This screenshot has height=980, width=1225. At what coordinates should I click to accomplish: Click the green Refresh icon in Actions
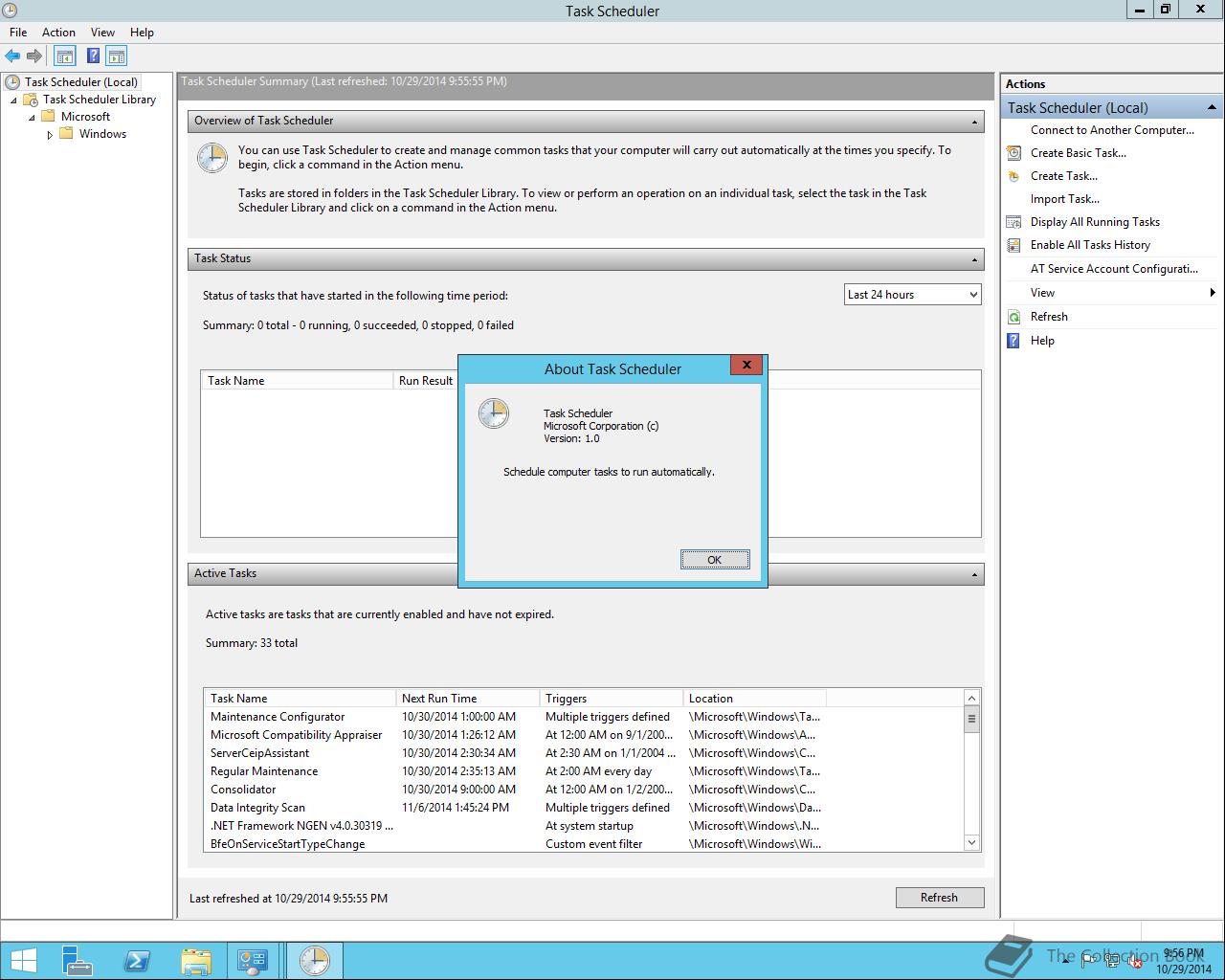[1014, 317]
